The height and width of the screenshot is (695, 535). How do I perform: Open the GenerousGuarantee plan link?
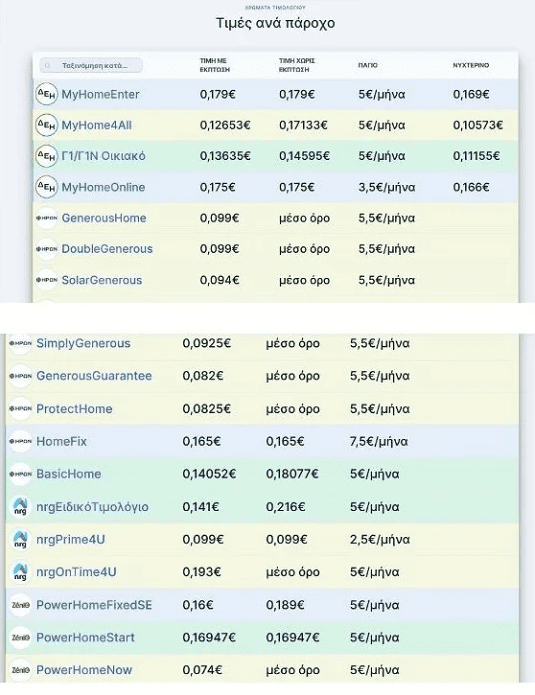94,376
